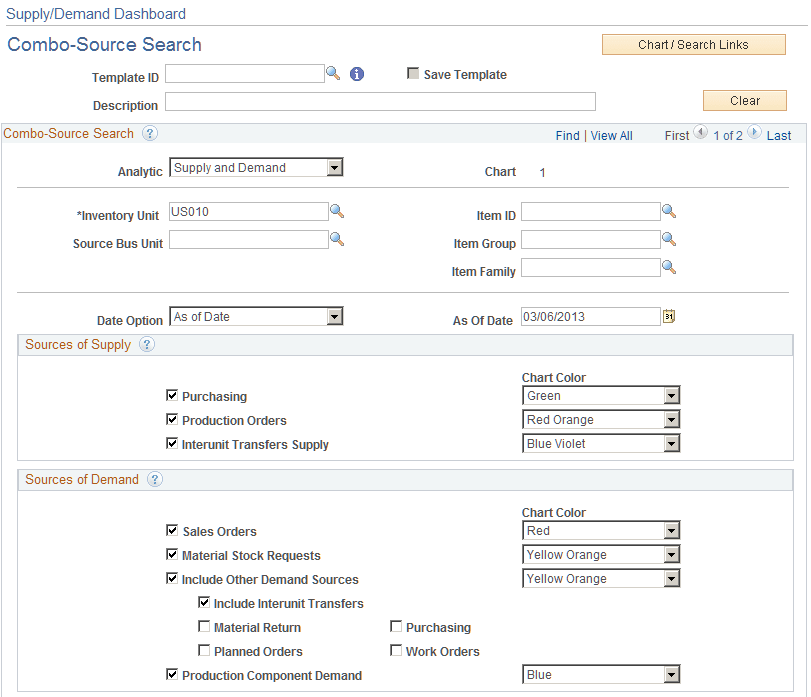
Task: Open the calendar picker for As Of Date
Action: click(668, 316)
